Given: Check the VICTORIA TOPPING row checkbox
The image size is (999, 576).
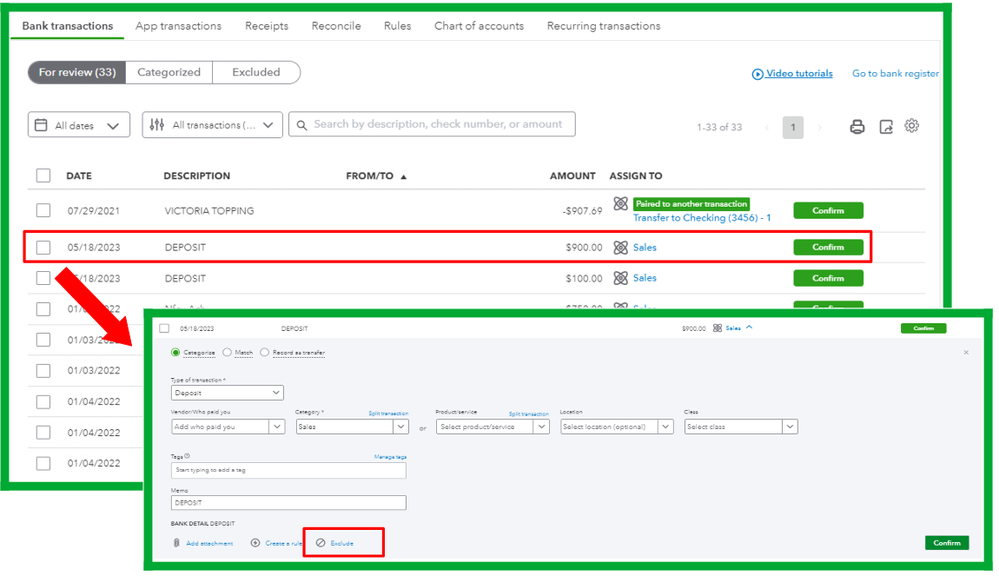Looking at the screenshot, I should 43,210.
